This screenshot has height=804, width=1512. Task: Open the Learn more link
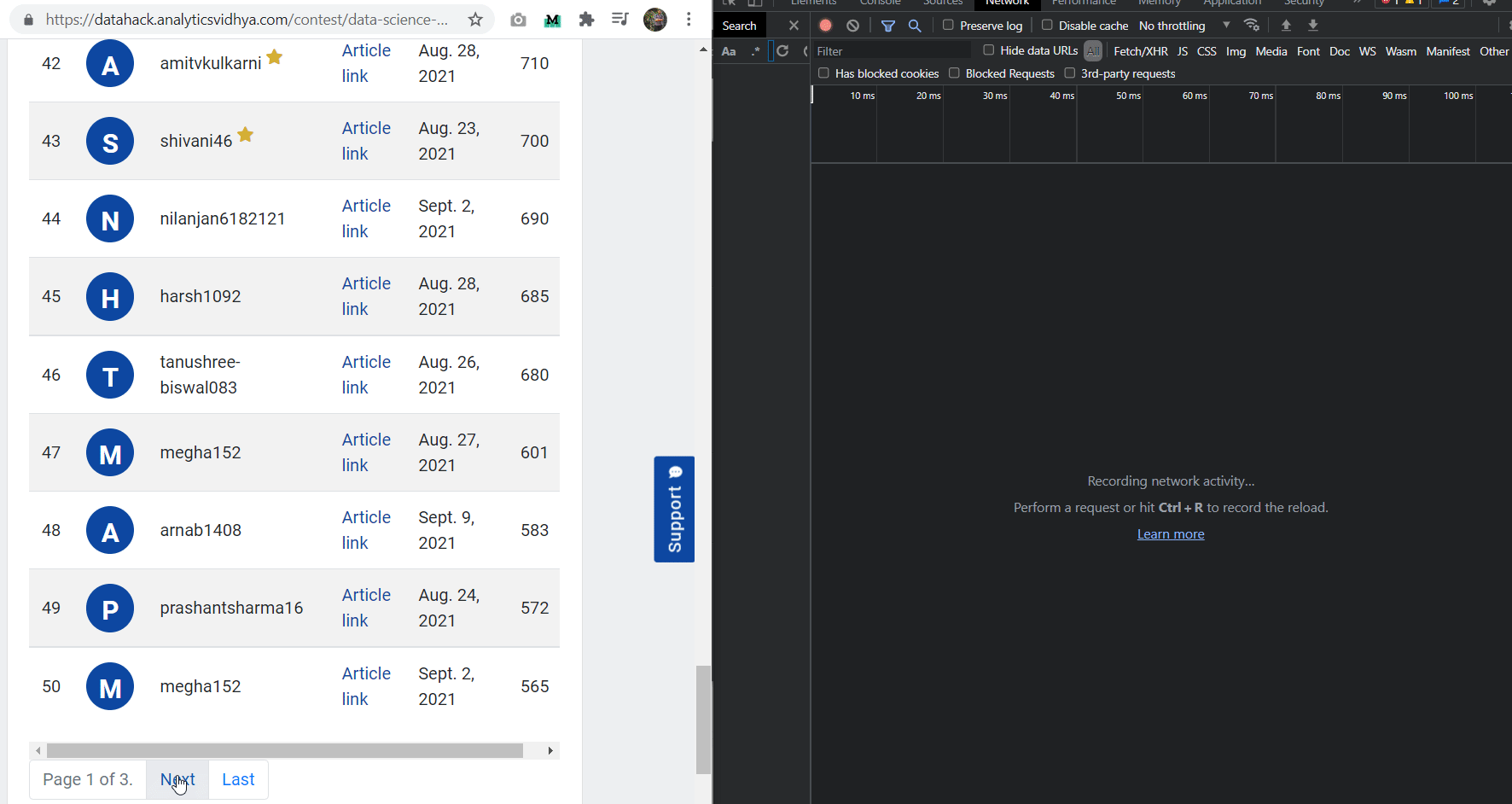coord(1170,534)
